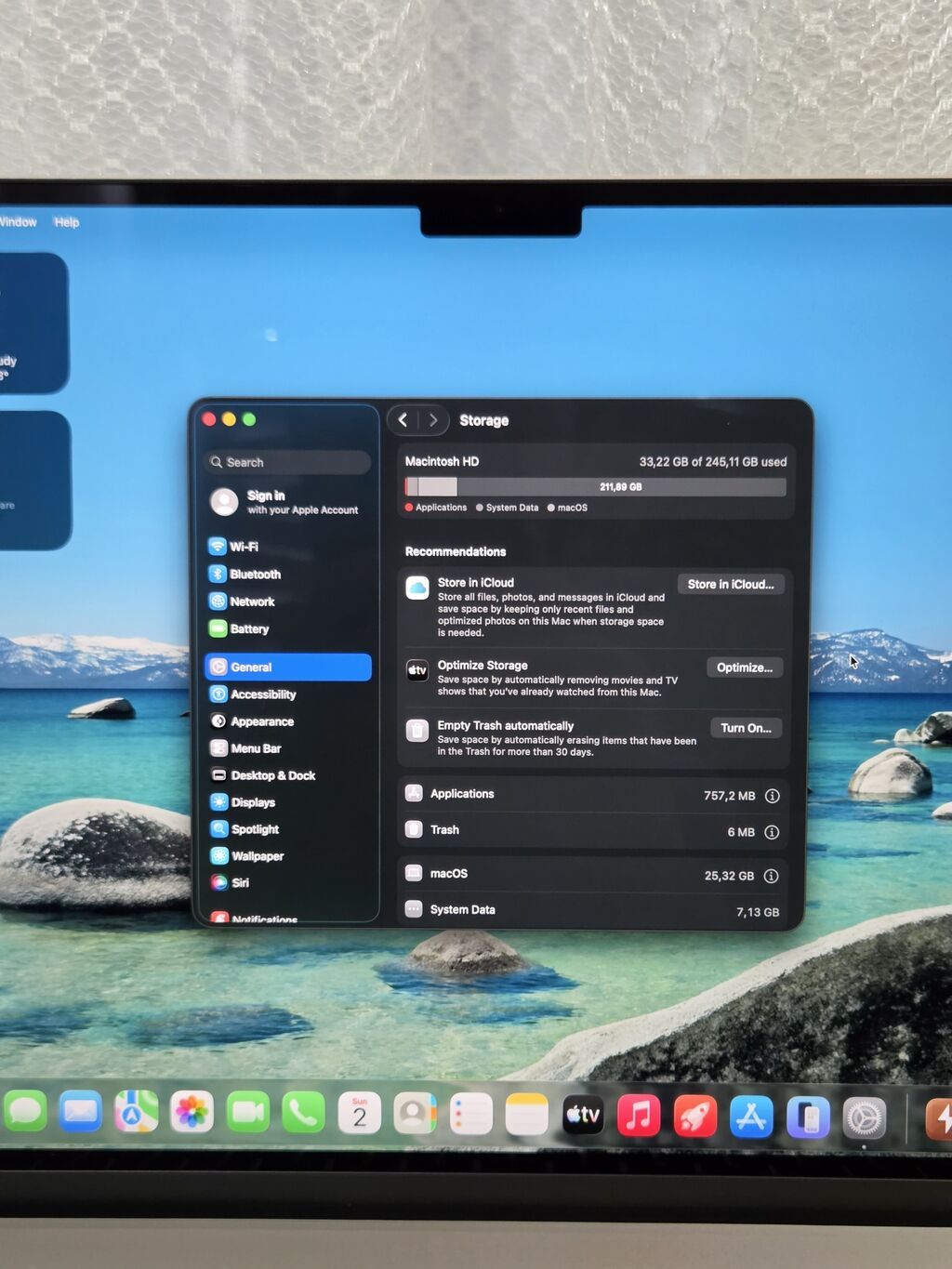Launch iPhone Mirroring from the Dock
The height and width of the screenshot is (1269, 952).
[808, 1117]
